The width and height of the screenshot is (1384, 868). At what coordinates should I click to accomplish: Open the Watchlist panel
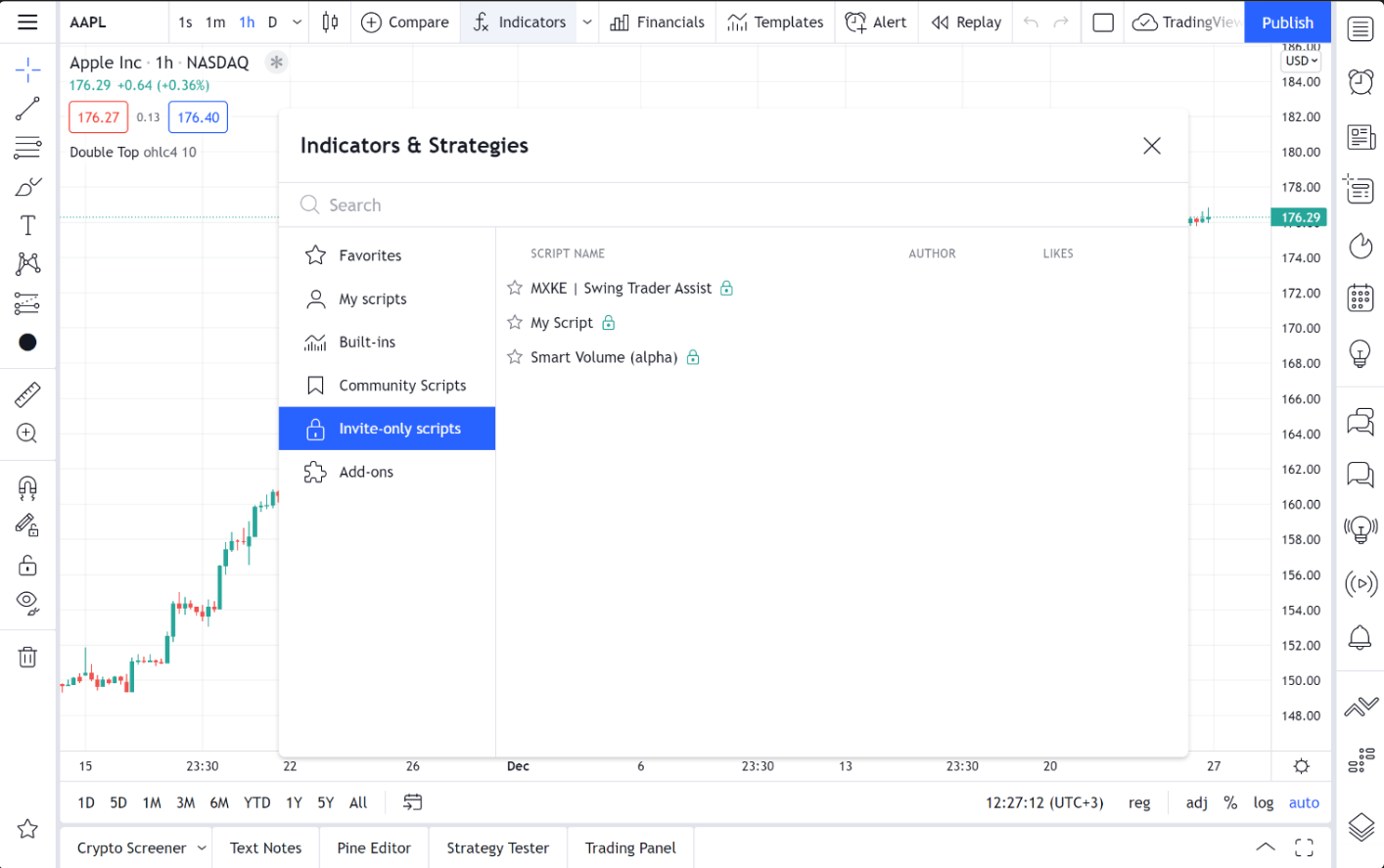(x=1361, y=28)
